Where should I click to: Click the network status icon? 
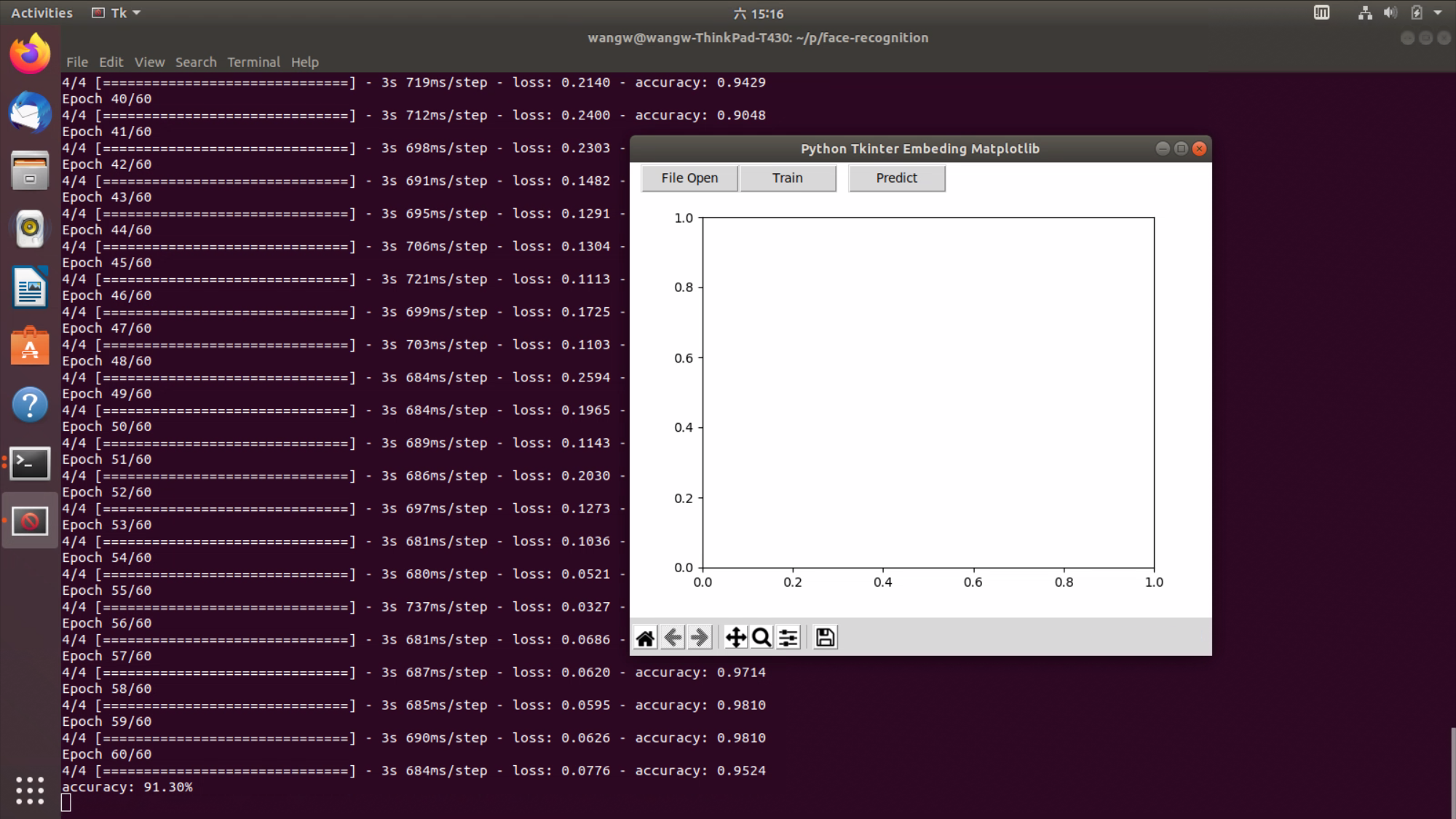point(1365,13)
